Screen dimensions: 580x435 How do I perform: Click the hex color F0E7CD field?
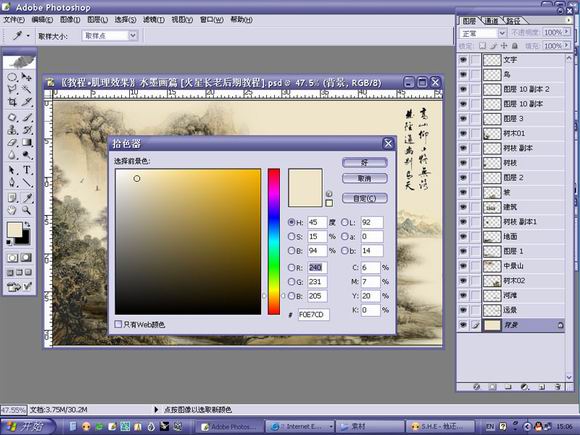314,314
